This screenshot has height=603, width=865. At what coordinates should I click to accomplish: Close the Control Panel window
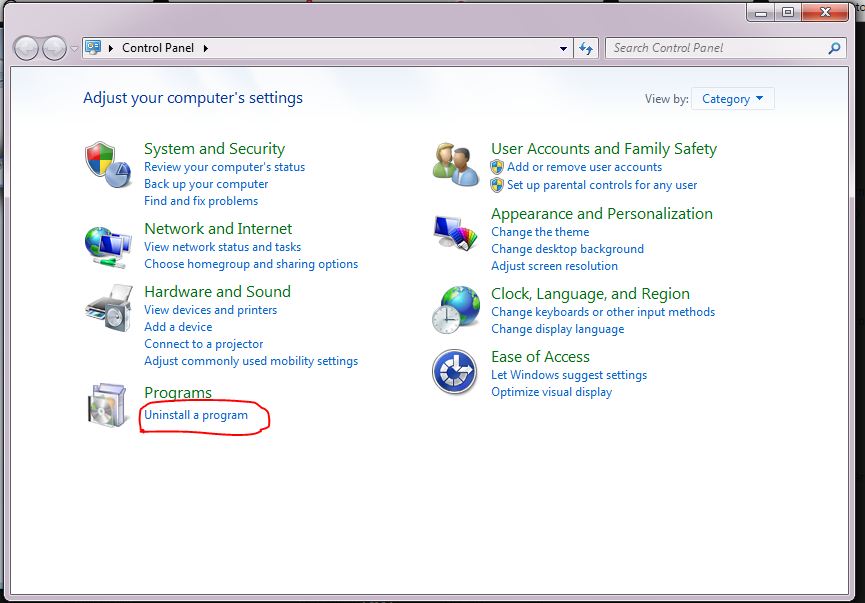(825, 12)
